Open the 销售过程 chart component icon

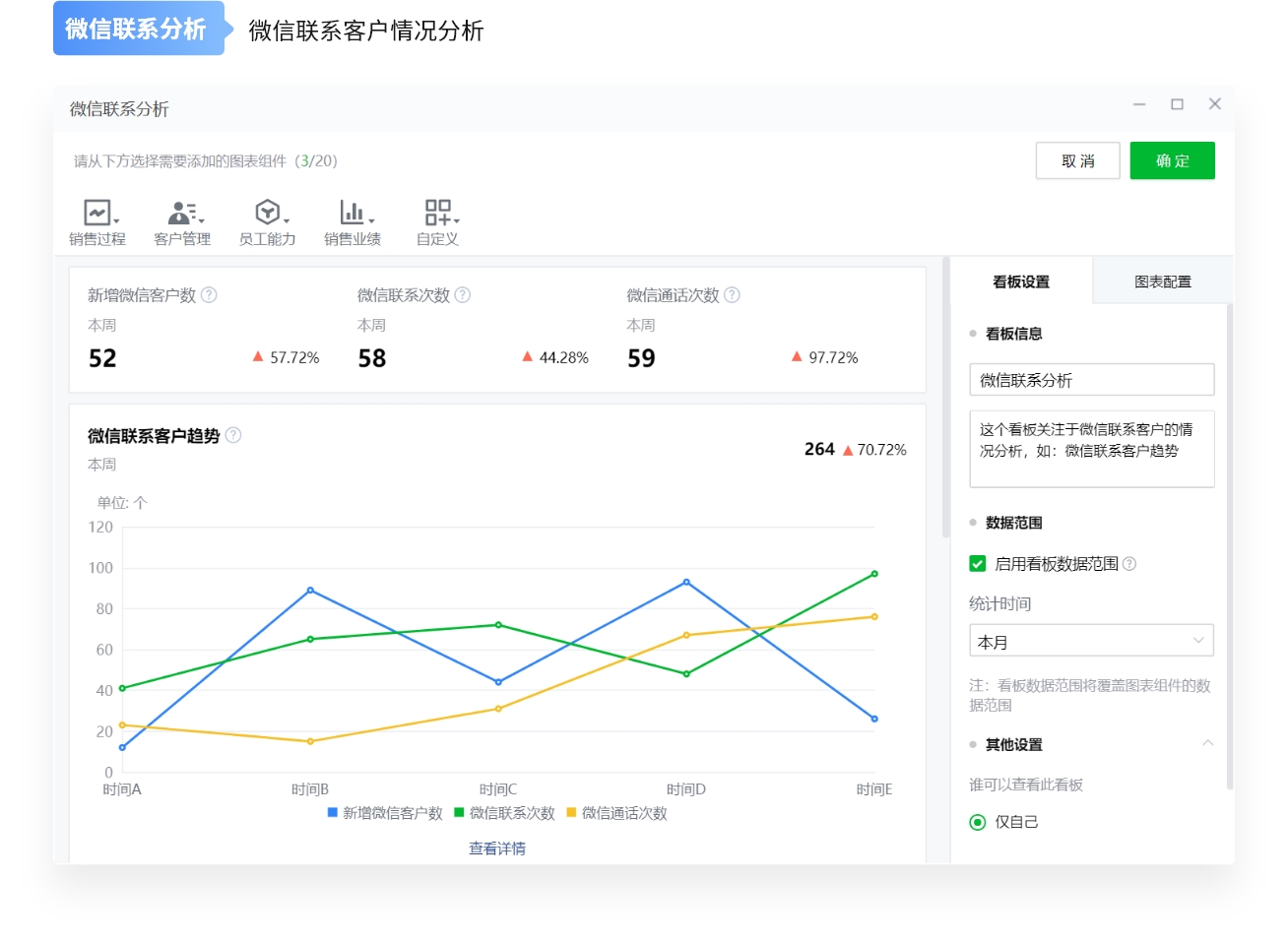(96, 211)
